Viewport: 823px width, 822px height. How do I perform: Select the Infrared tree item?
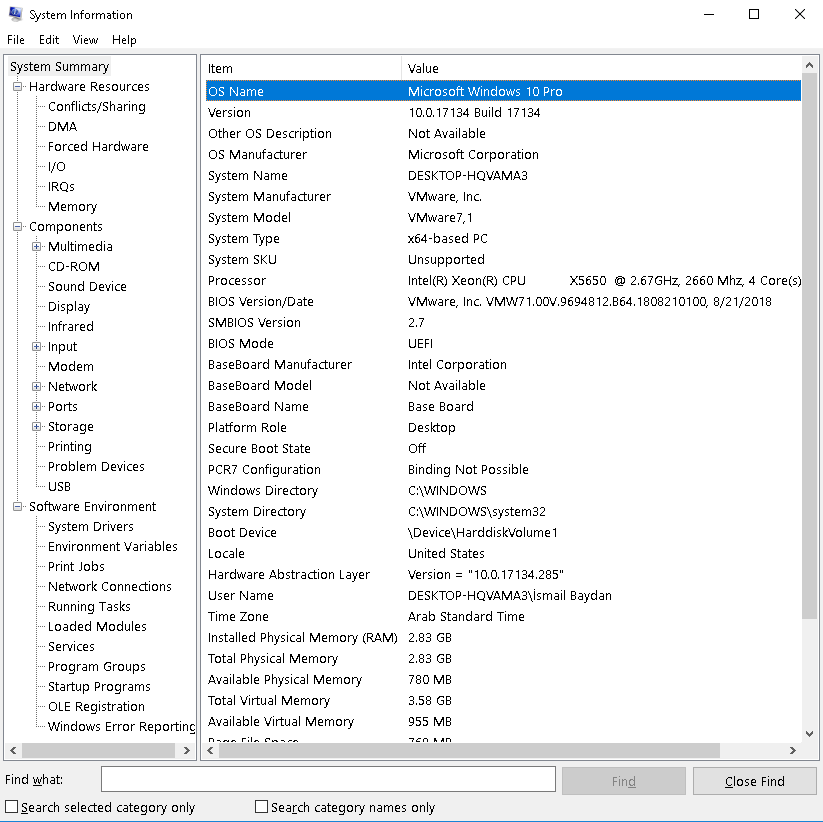[x=71, y=326]
